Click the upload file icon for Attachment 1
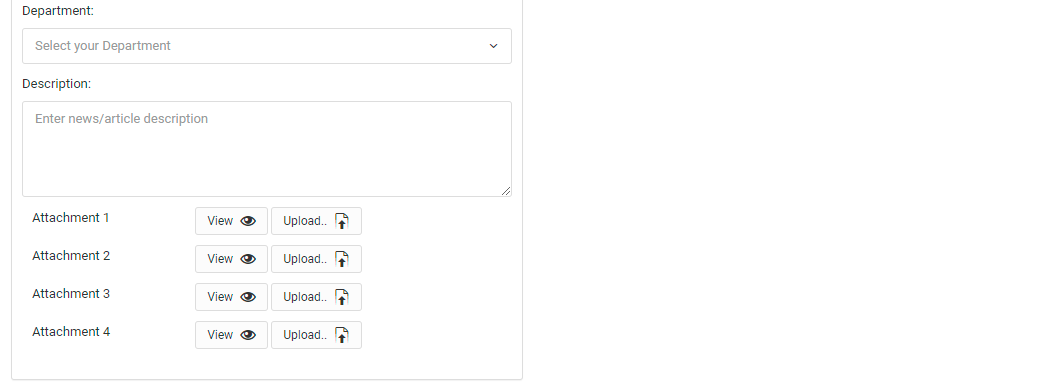 pos(342,221)
